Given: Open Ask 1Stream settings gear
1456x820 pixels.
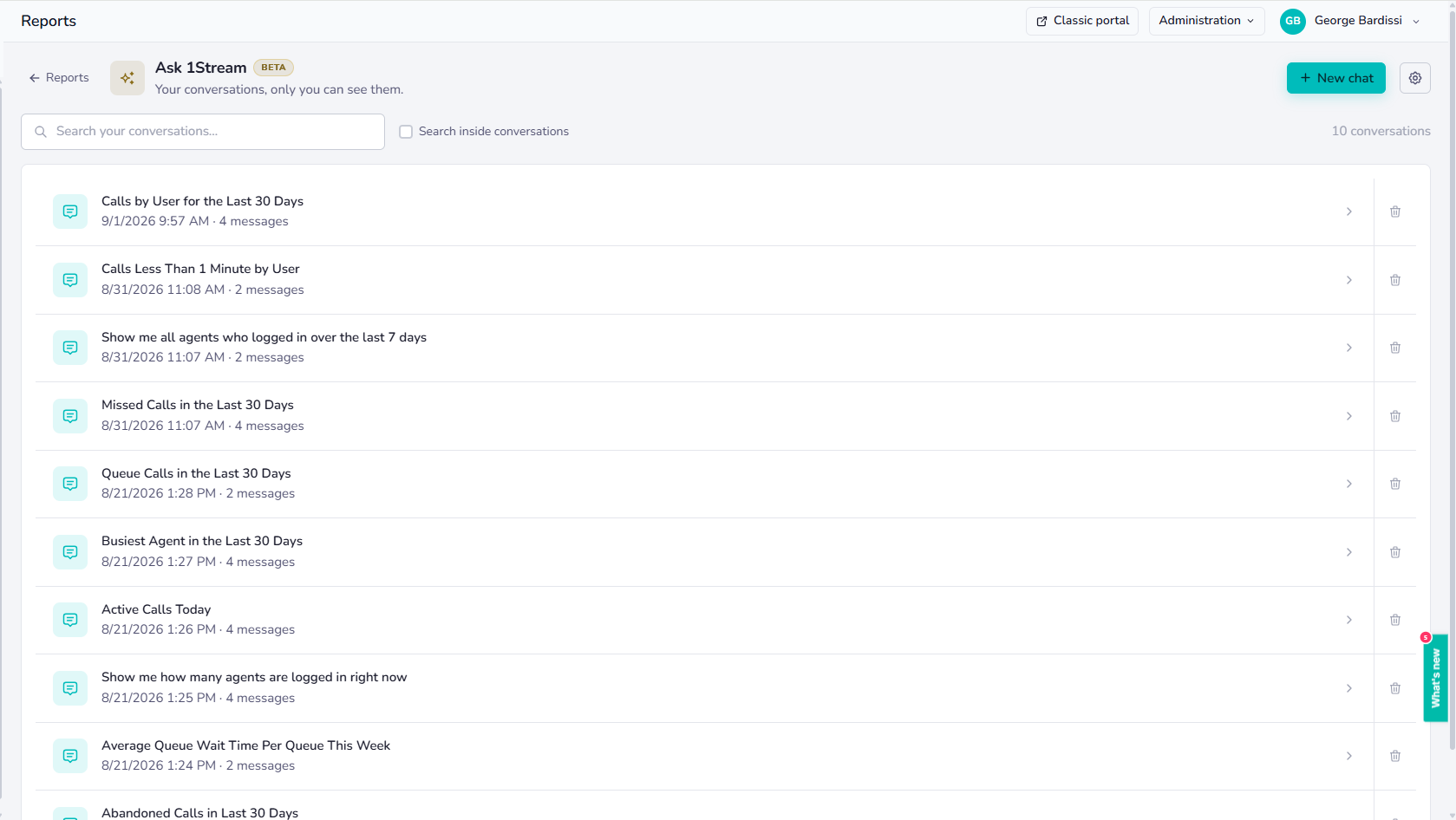Looking at the screenshot, I should [1415, 78].
